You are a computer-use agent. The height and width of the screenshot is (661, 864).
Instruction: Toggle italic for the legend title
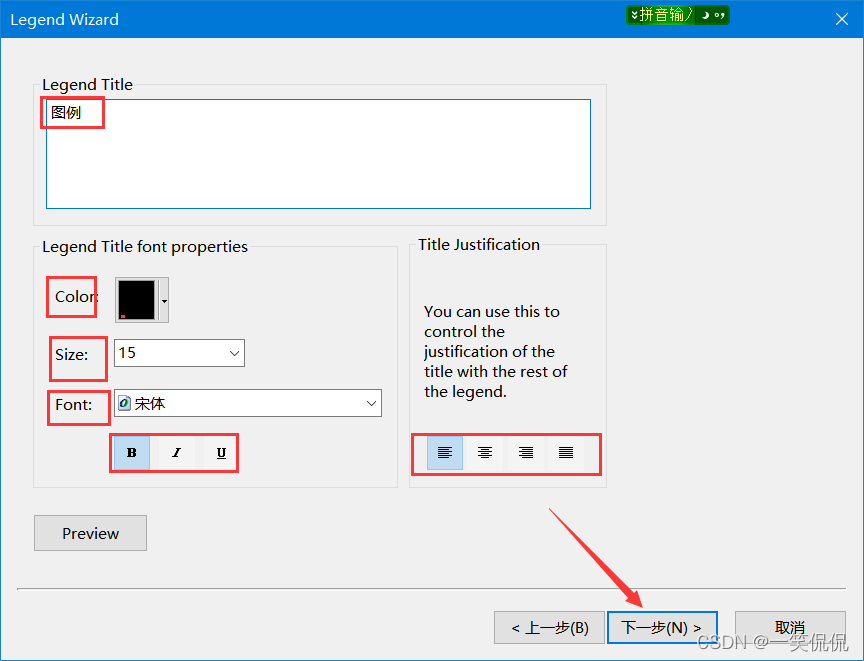(x=176, y=453)
